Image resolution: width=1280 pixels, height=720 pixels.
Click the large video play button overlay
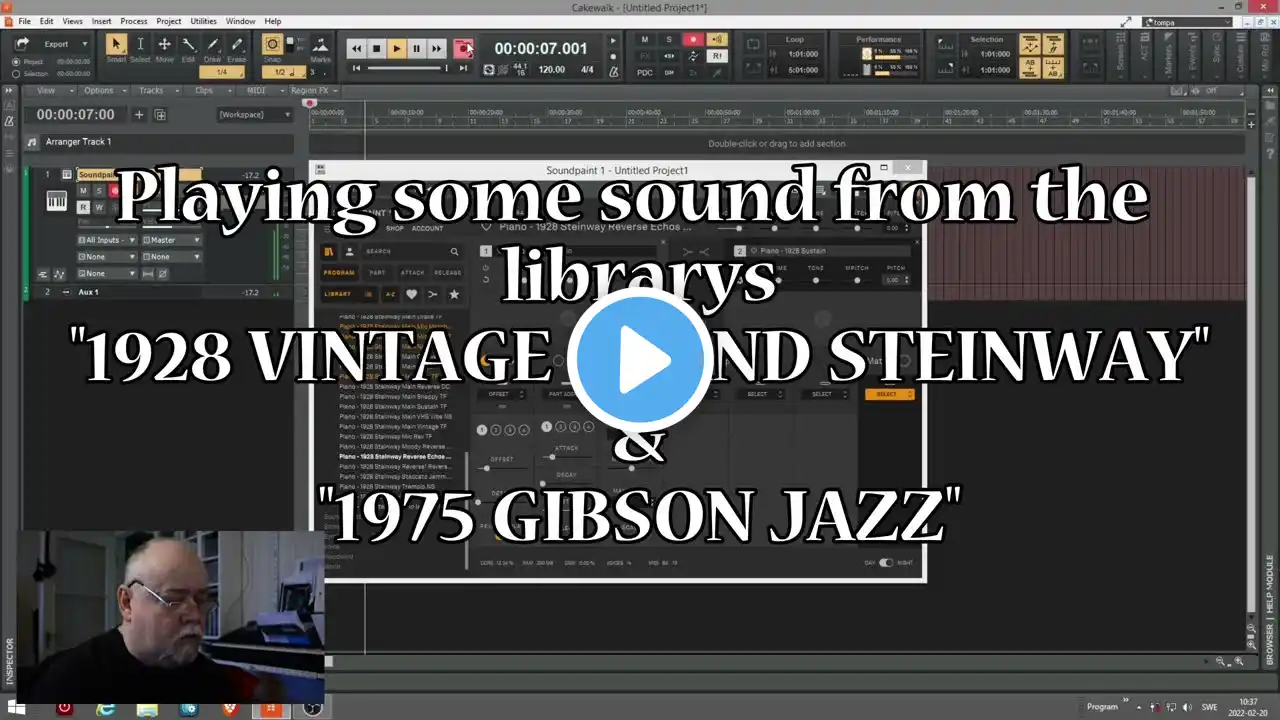[640, 360]
